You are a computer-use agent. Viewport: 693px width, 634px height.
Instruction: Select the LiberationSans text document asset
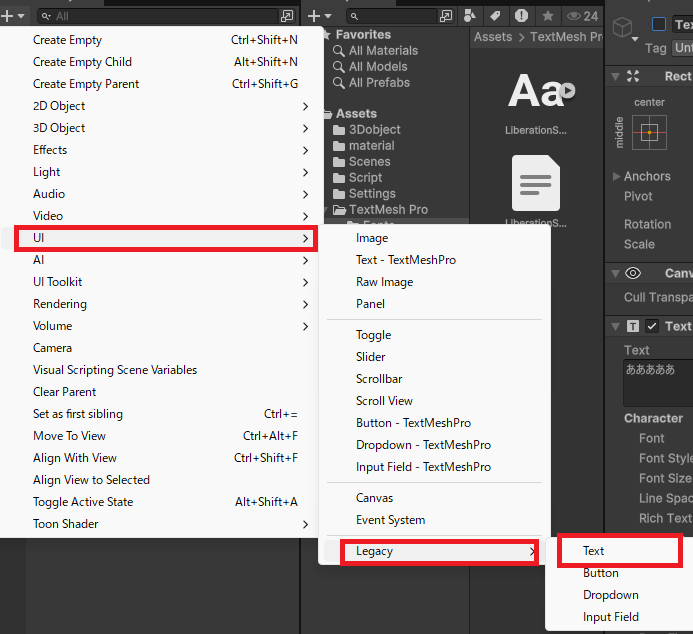pyautogui.click(x=536, y=183)
